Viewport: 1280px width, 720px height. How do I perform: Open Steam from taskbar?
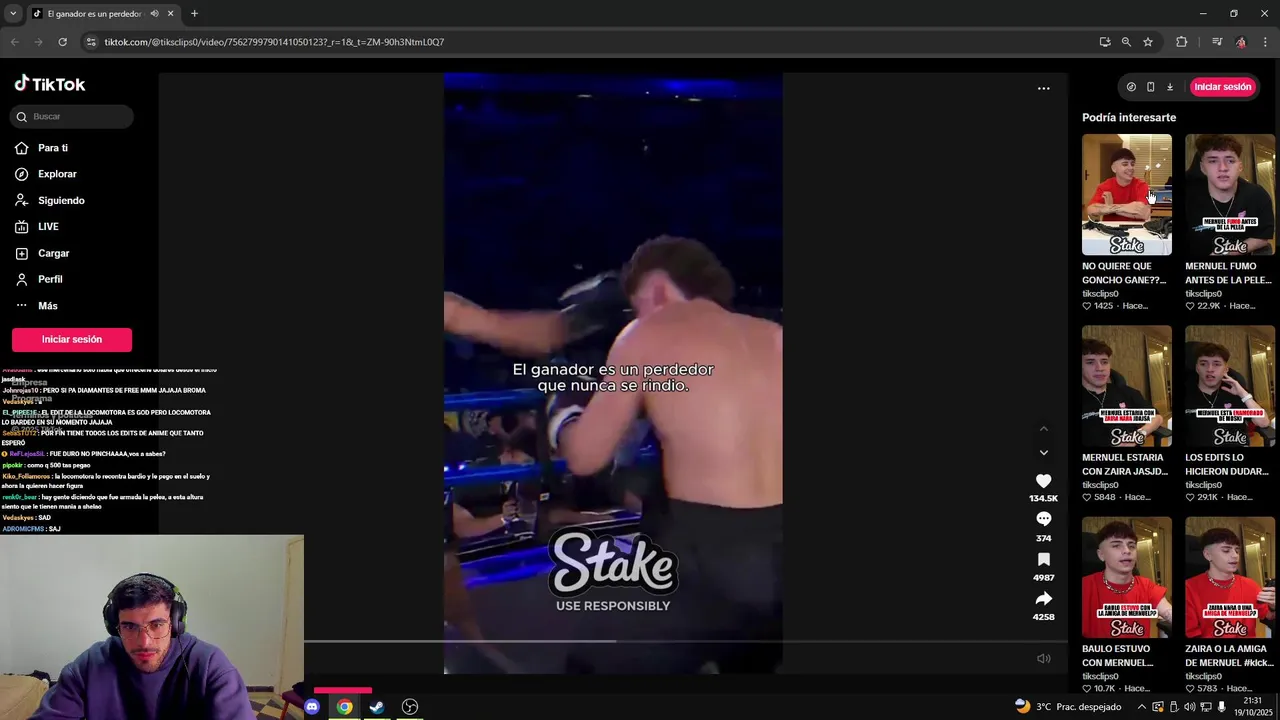tap(377, 707)
